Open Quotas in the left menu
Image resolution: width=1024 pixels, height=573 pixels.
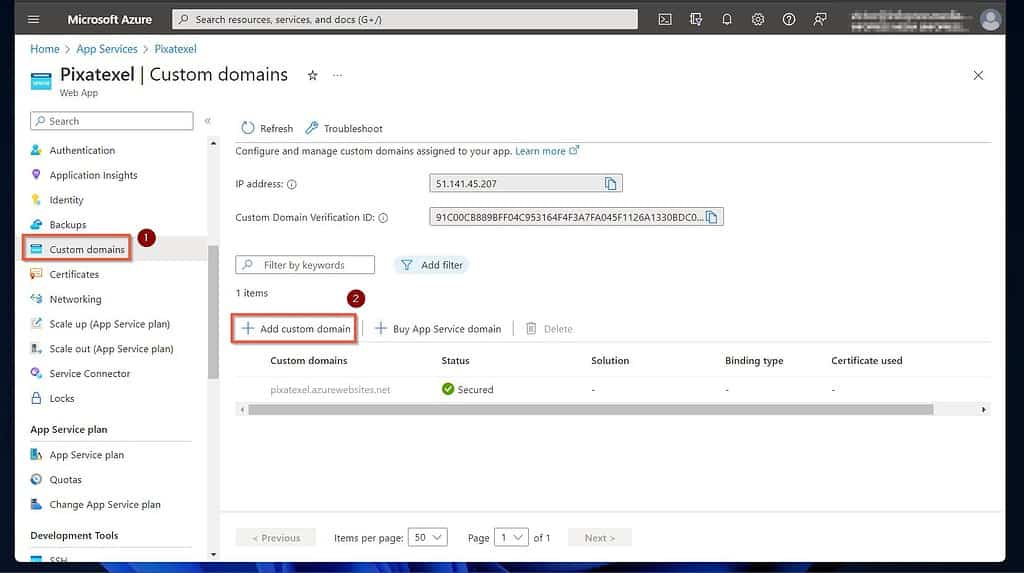(x=65, y=480)
